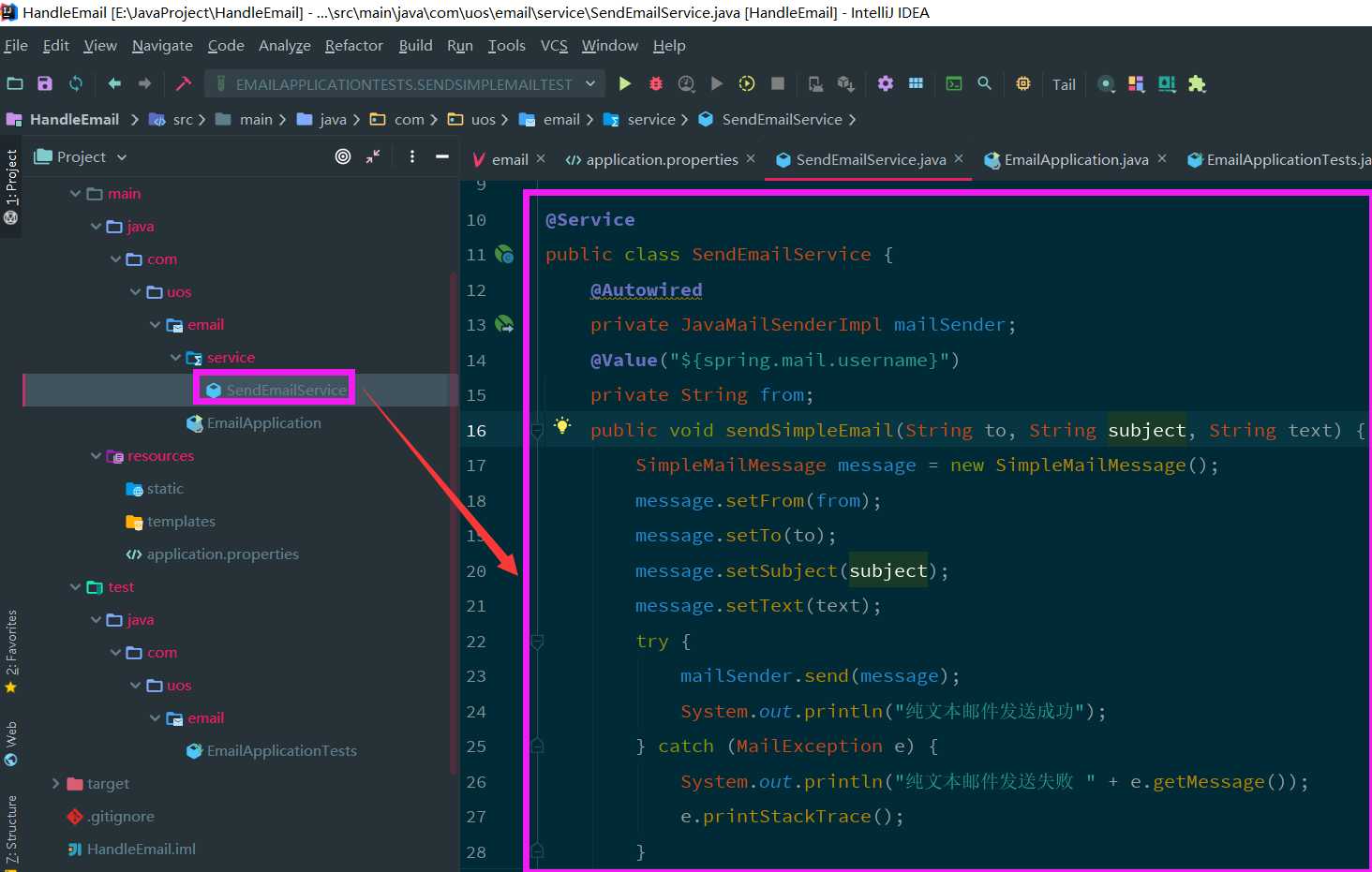Image resolution: width=1372 pixels, height=872 pixels.
Task: Collapse the service package node
Action: (175, 357)
